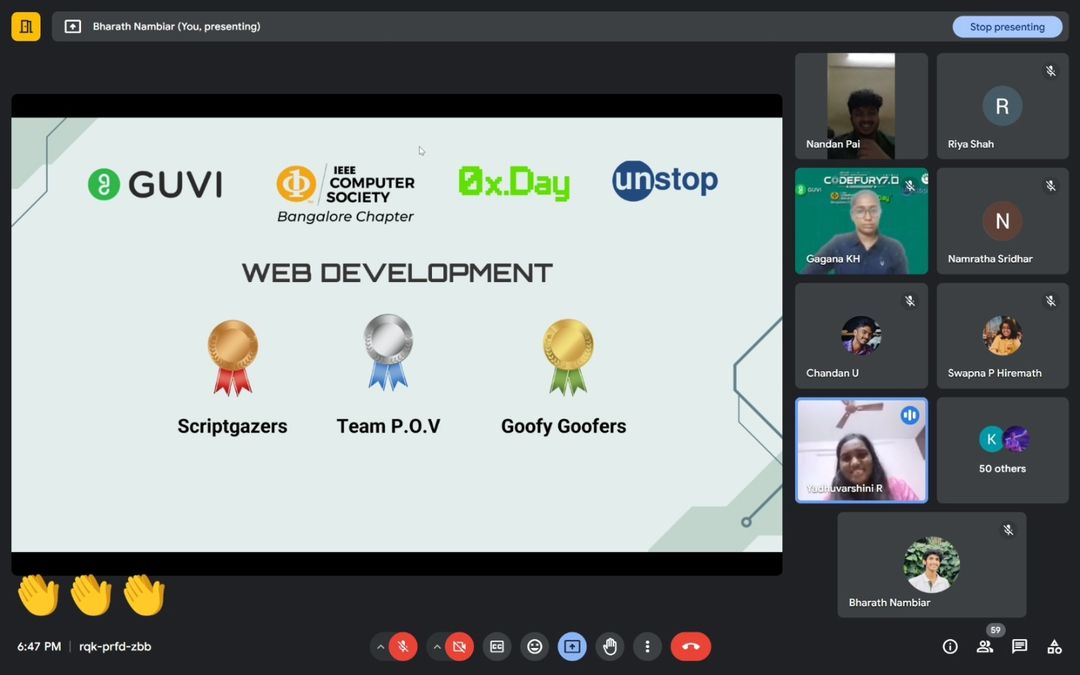Click the gold medal above Goofy Goofers

point(568,357)
